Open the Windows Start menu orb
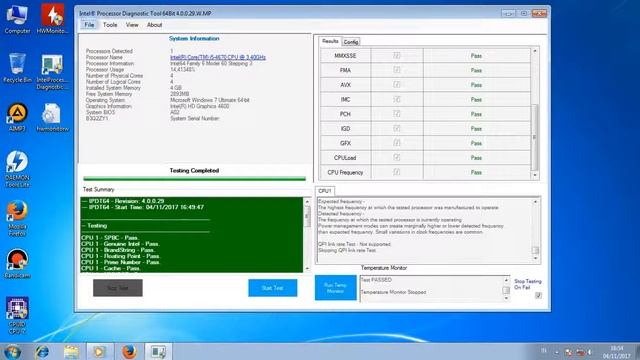Screen dimensions: 640x360 pyautogui.click(x=12, y=351)
